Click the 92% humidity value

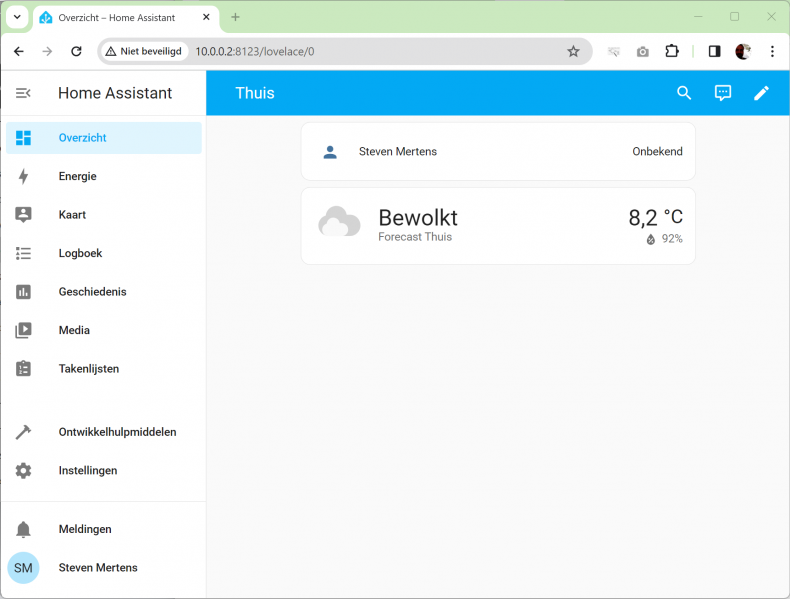[672, 239]
